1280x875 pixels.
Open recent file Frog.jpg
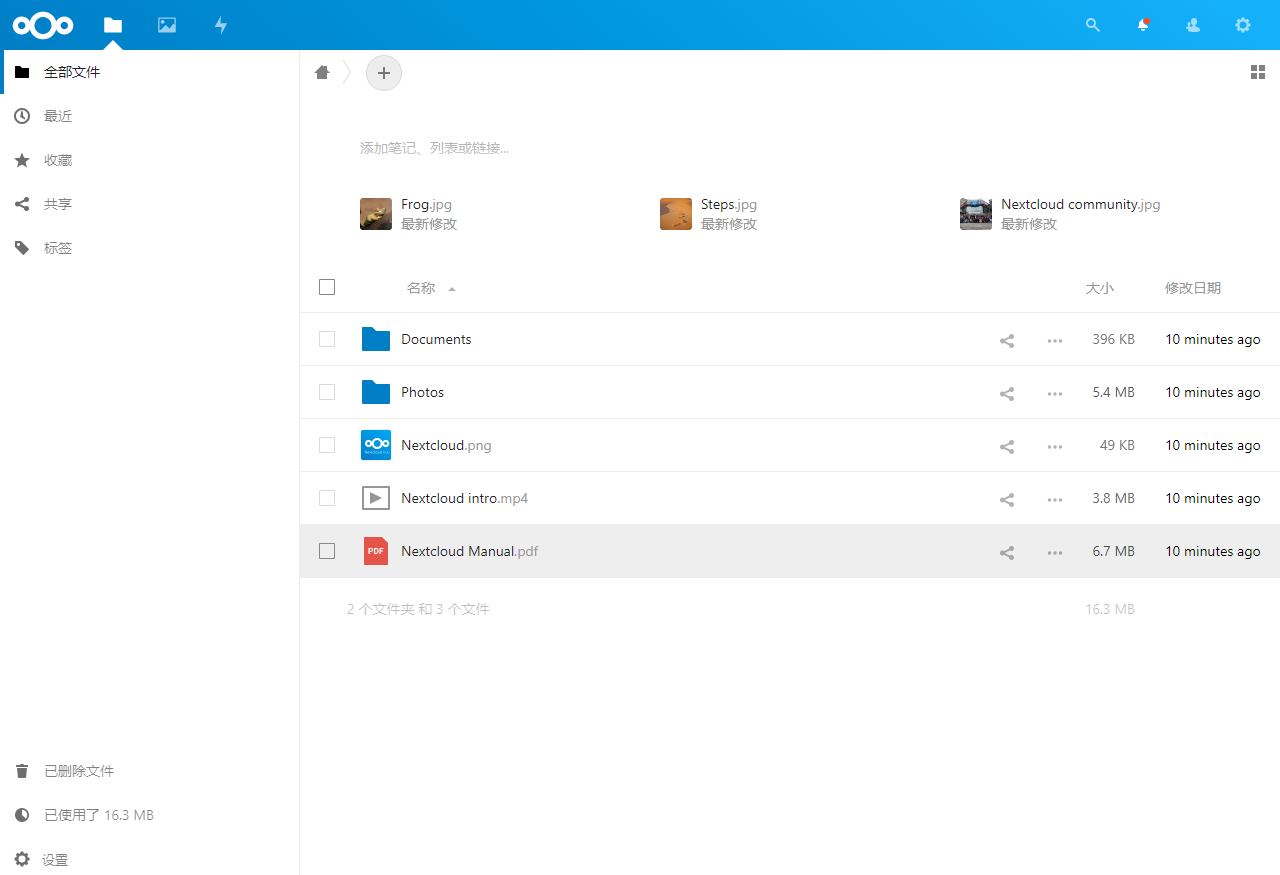point(426,204)
